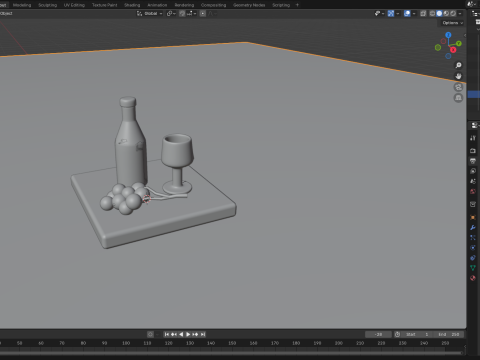
Task: Jump to the timeline start frame
Action: [x=167, y=334]
